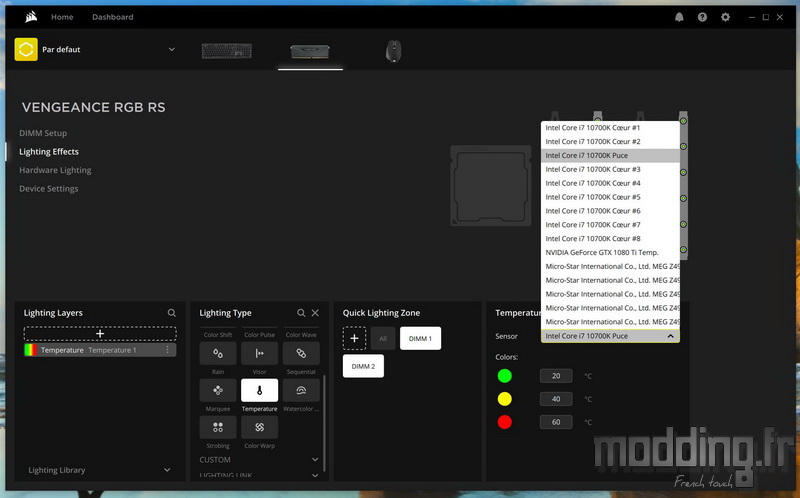Pick the yellow temperature color swatch
The height and width of the screenshot is (498, 800).
505,399
